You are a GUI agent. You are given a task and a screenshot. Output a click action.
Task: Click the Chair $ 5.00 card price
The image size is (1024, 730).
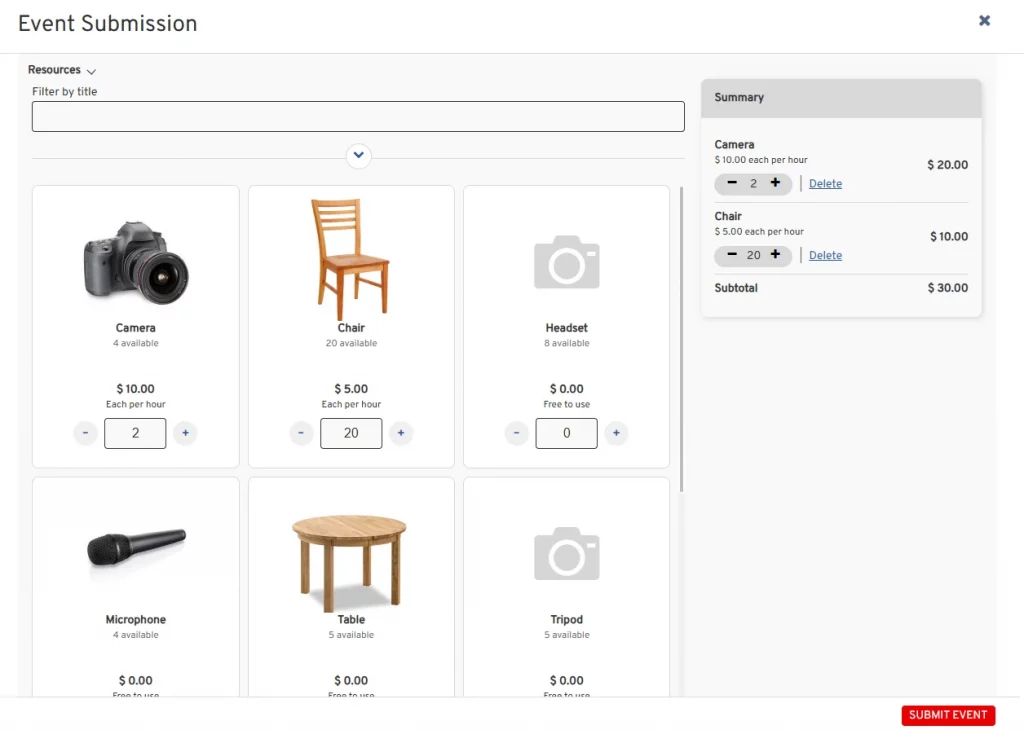[x=351, y=389]
